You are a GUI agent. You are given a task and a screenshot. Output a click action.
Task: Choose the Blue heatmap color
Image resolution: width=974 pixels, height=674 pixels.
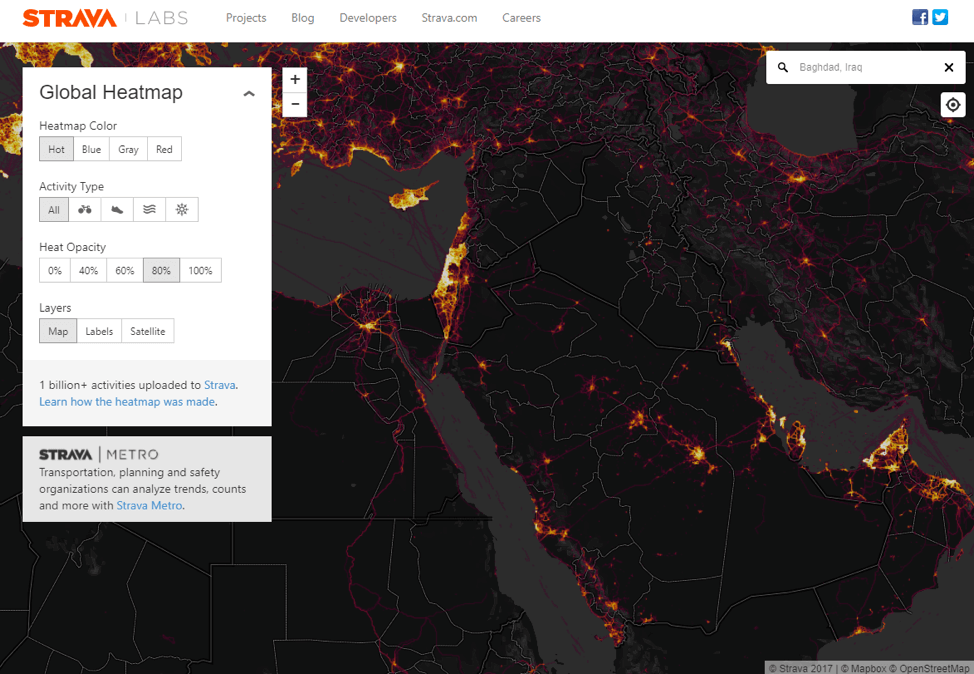coord(91,150)
